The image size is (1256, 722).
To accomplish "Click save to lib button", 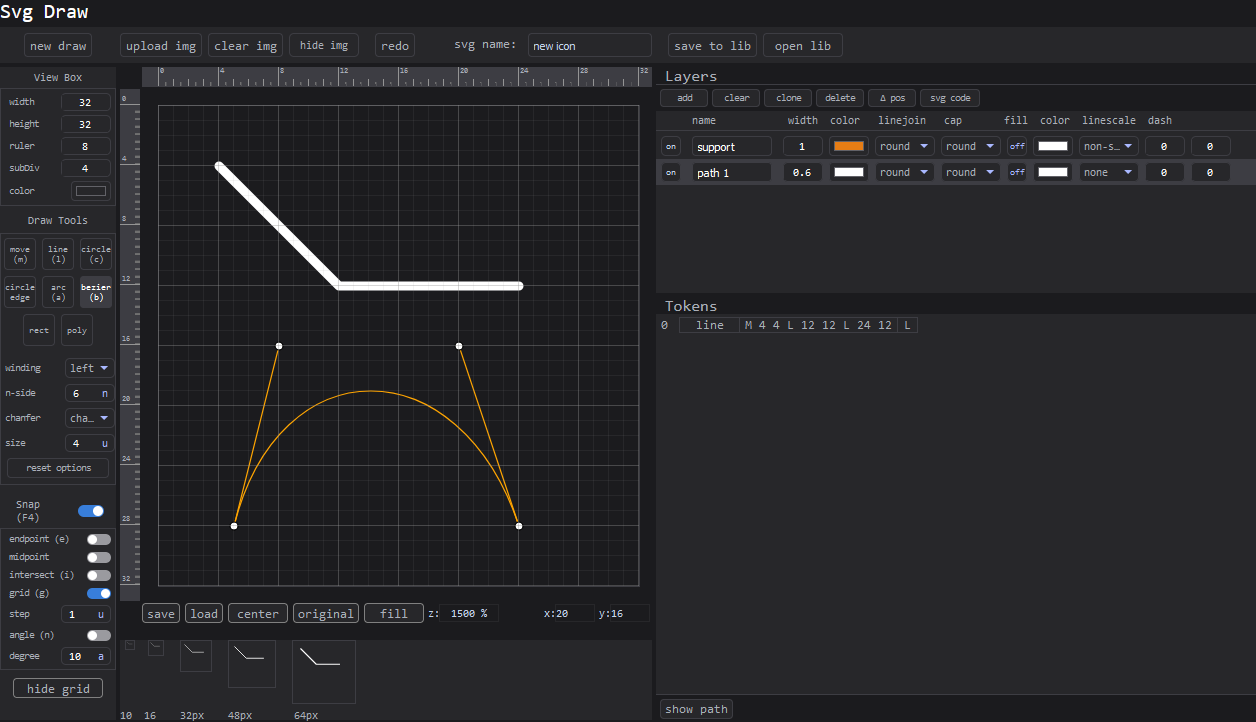I will point(713,46).
